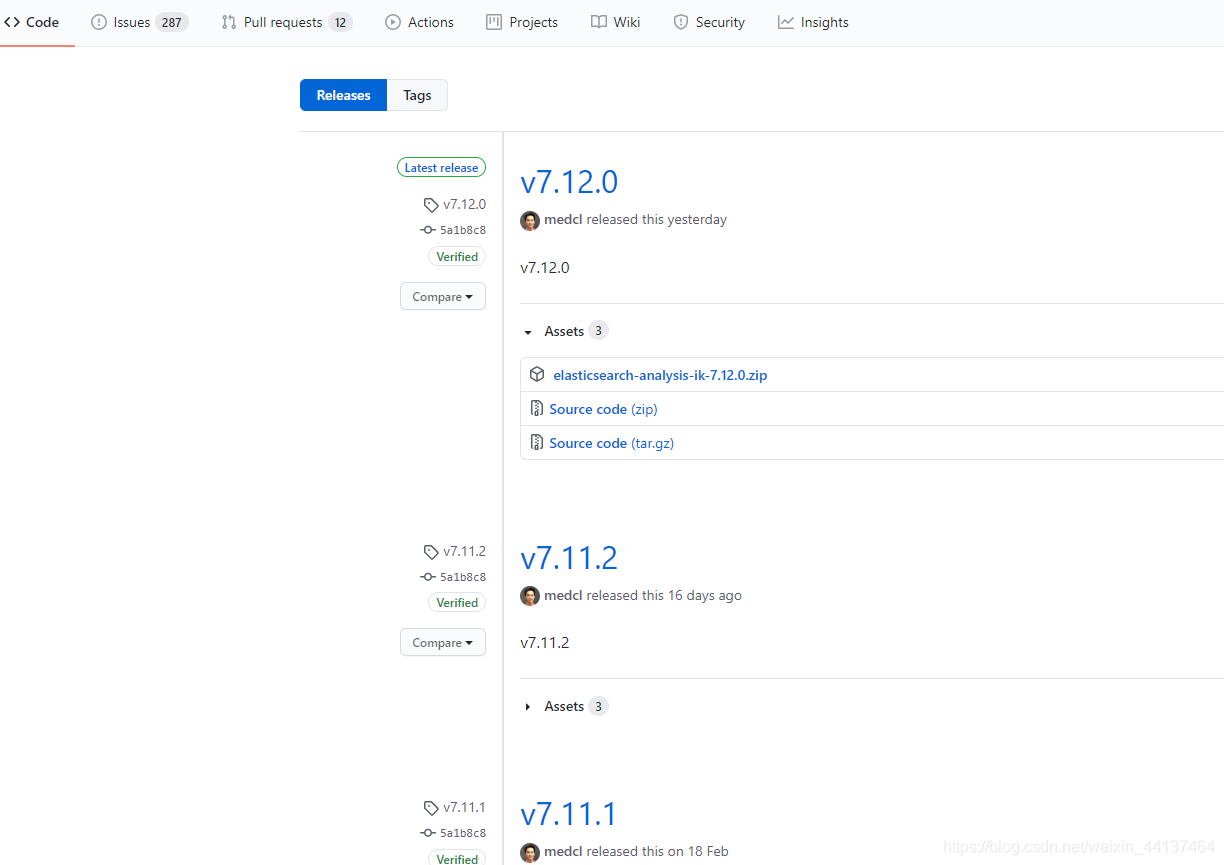Download Source code (zip)
This screenshot has height=865, width=1224.
pyautogui.click(x=603, y=409)
